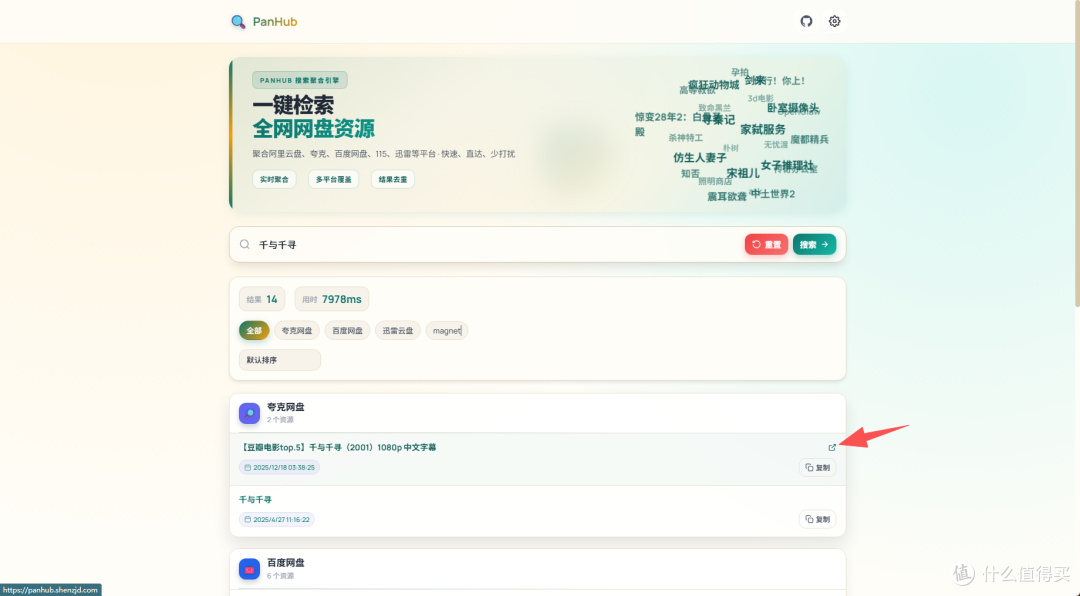
Task: Copy link for the 豆瓣电影top.5 千与千寻 result
Action: (x=818, y=467)
